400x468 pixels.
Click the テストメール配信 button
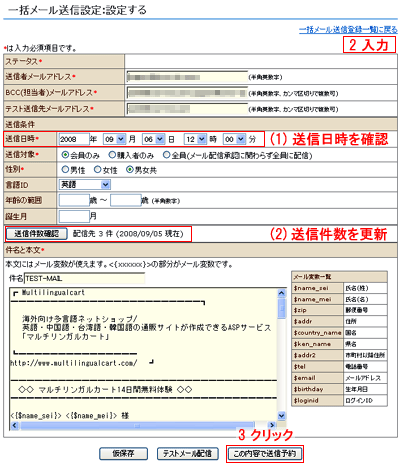[x=188, y=454]
